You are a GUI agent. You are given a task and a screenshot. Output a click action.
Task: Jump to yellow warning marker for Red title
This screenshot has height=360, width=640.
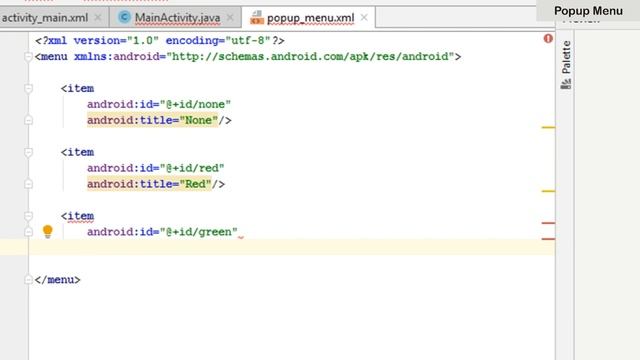click(x=548, y=191)
